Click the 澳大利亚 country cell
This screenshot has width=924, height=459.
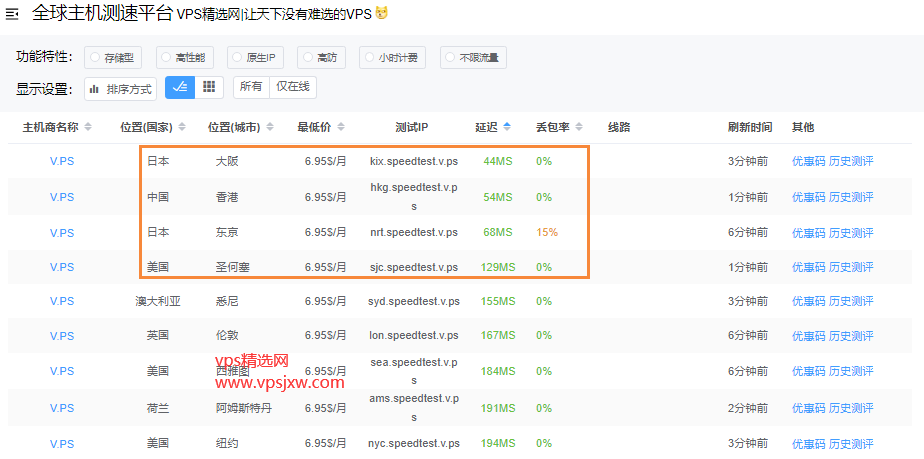pos(157,301)
